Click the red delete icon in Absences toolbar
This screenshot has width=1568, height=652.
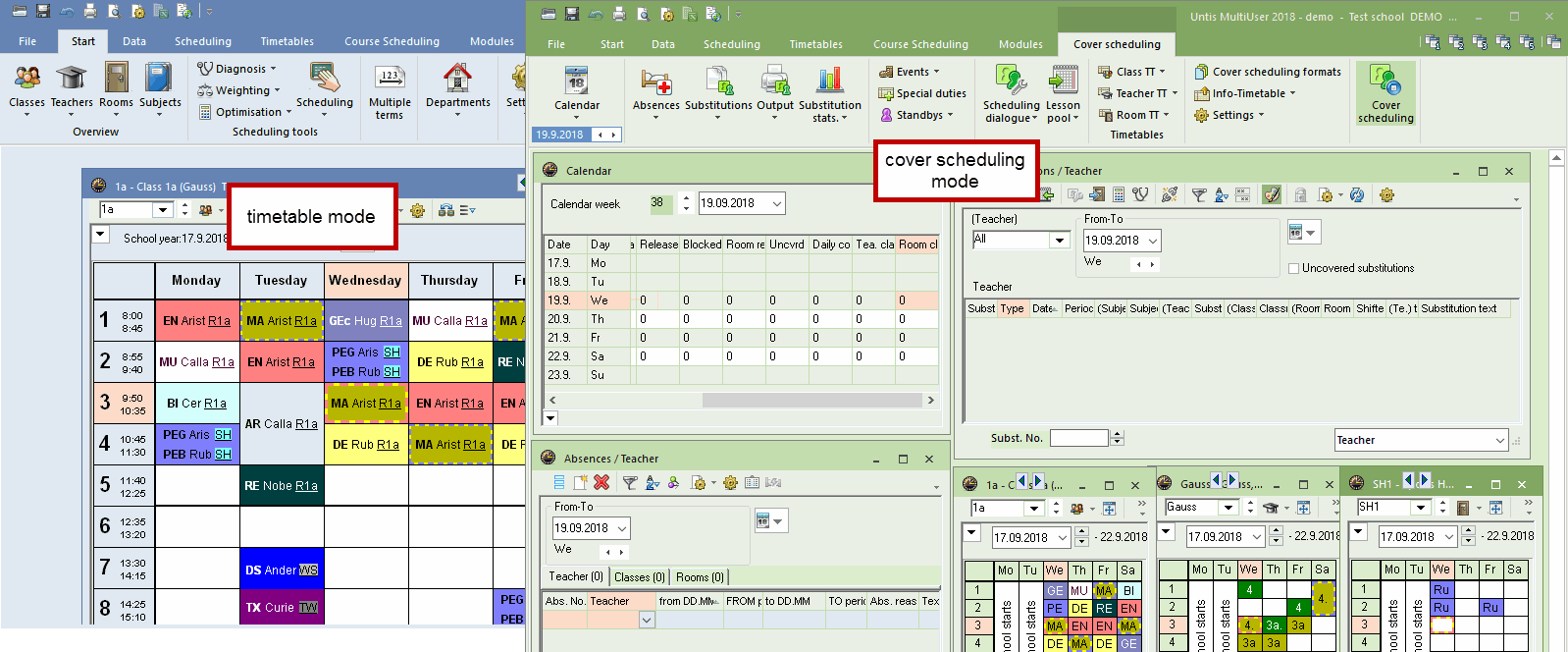[601, 482]
